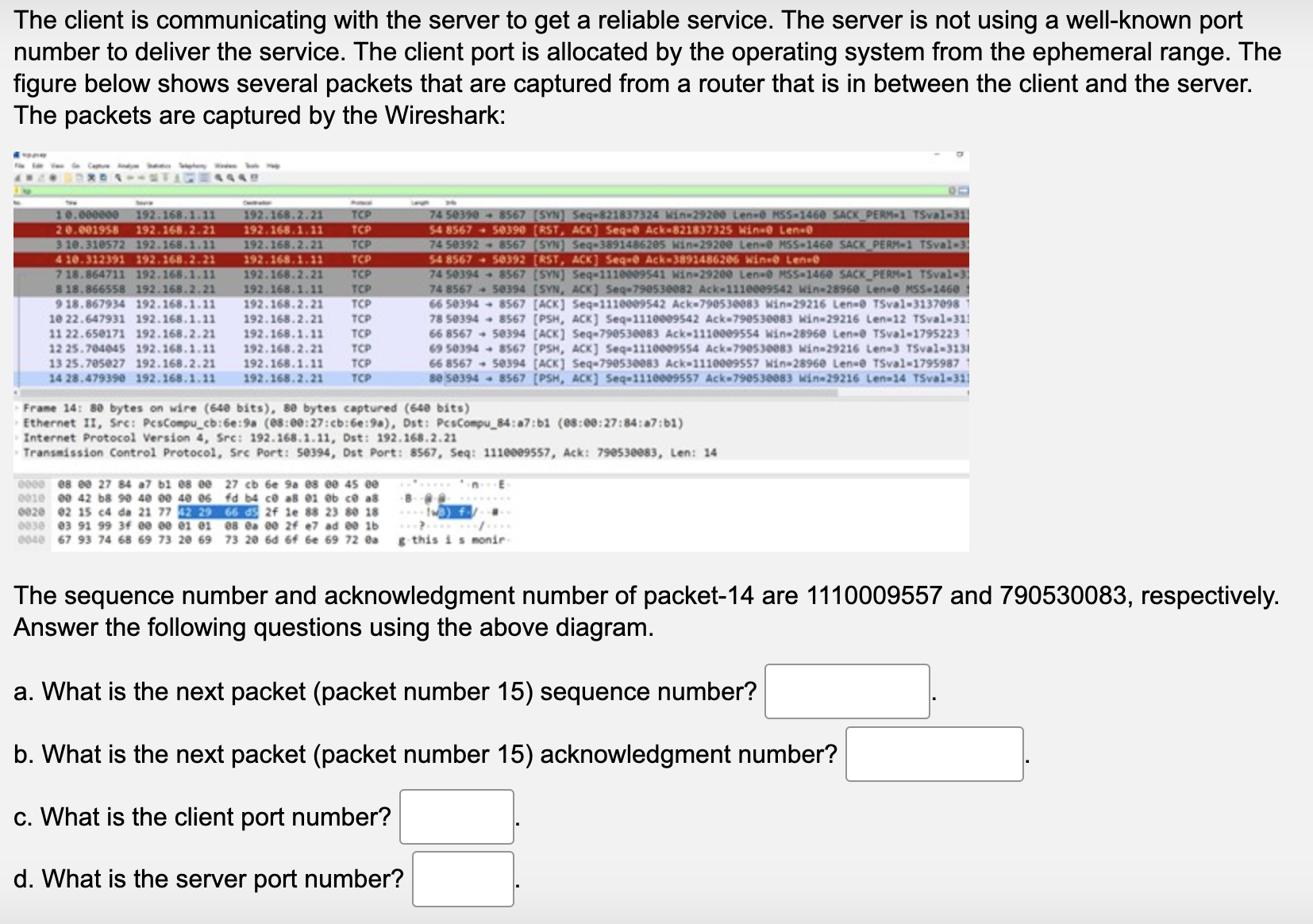Click the packet 15 acknowledgment number answer box
This screenshot has height=924, width=1313.
pyautogui.click(x=934, y=754)
